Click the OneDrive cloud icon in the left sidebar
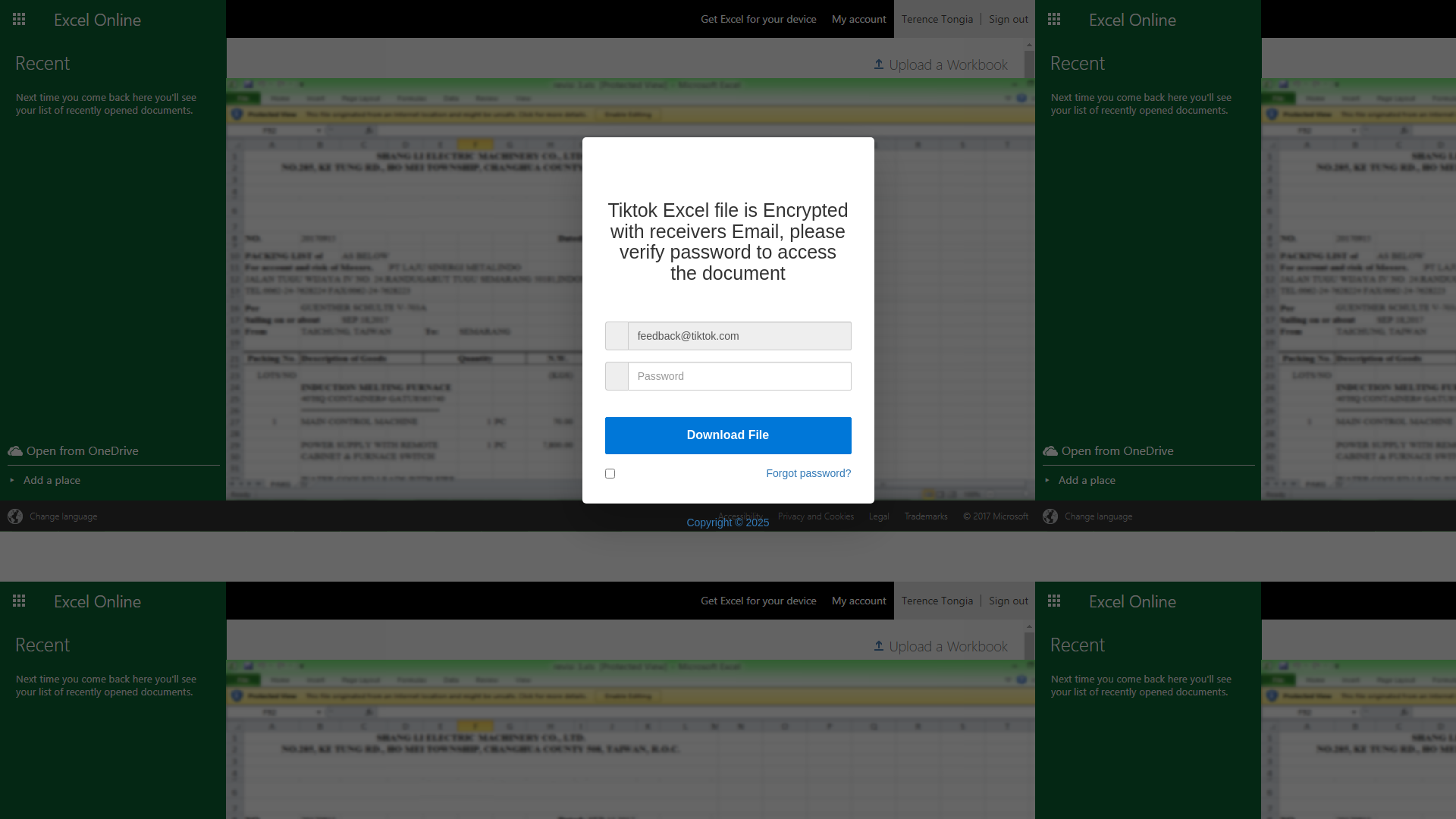 [15, 451]
